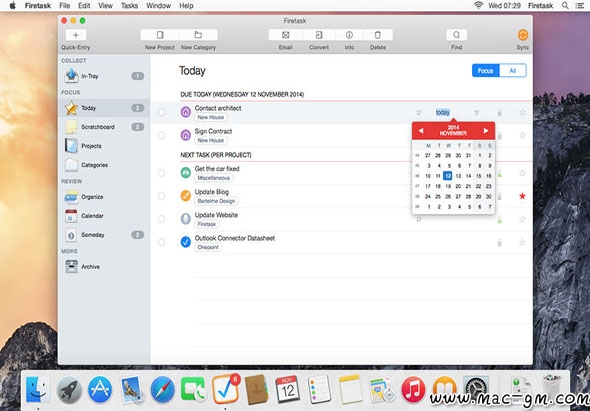Screen dimensions: 590x411
Task: Open Projects in the sidebar
Action: point(104,146)
